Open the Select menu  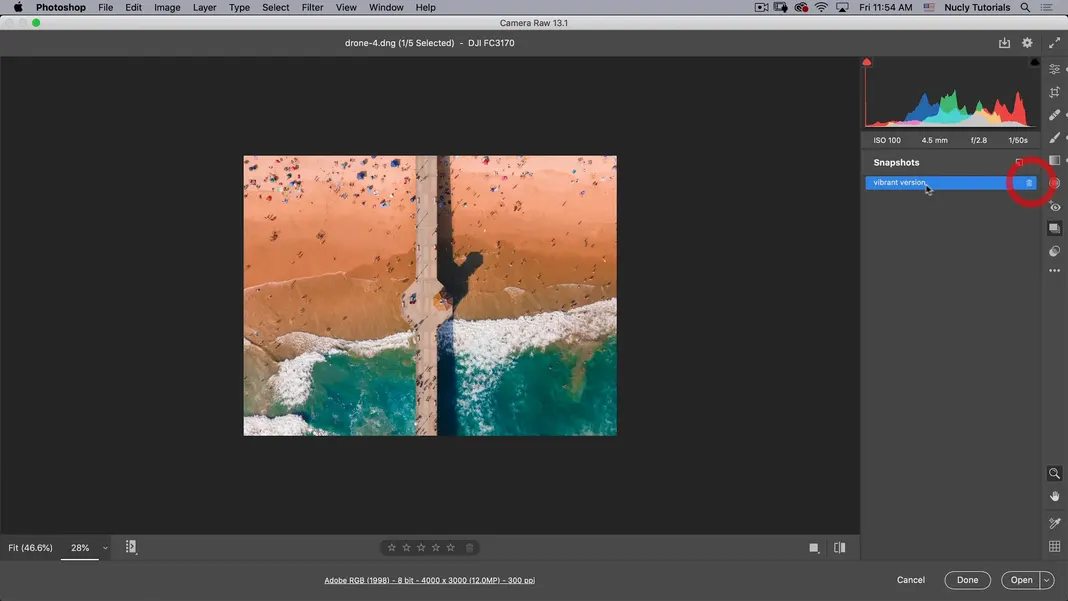pyautogui.click(x=276, y=7)
